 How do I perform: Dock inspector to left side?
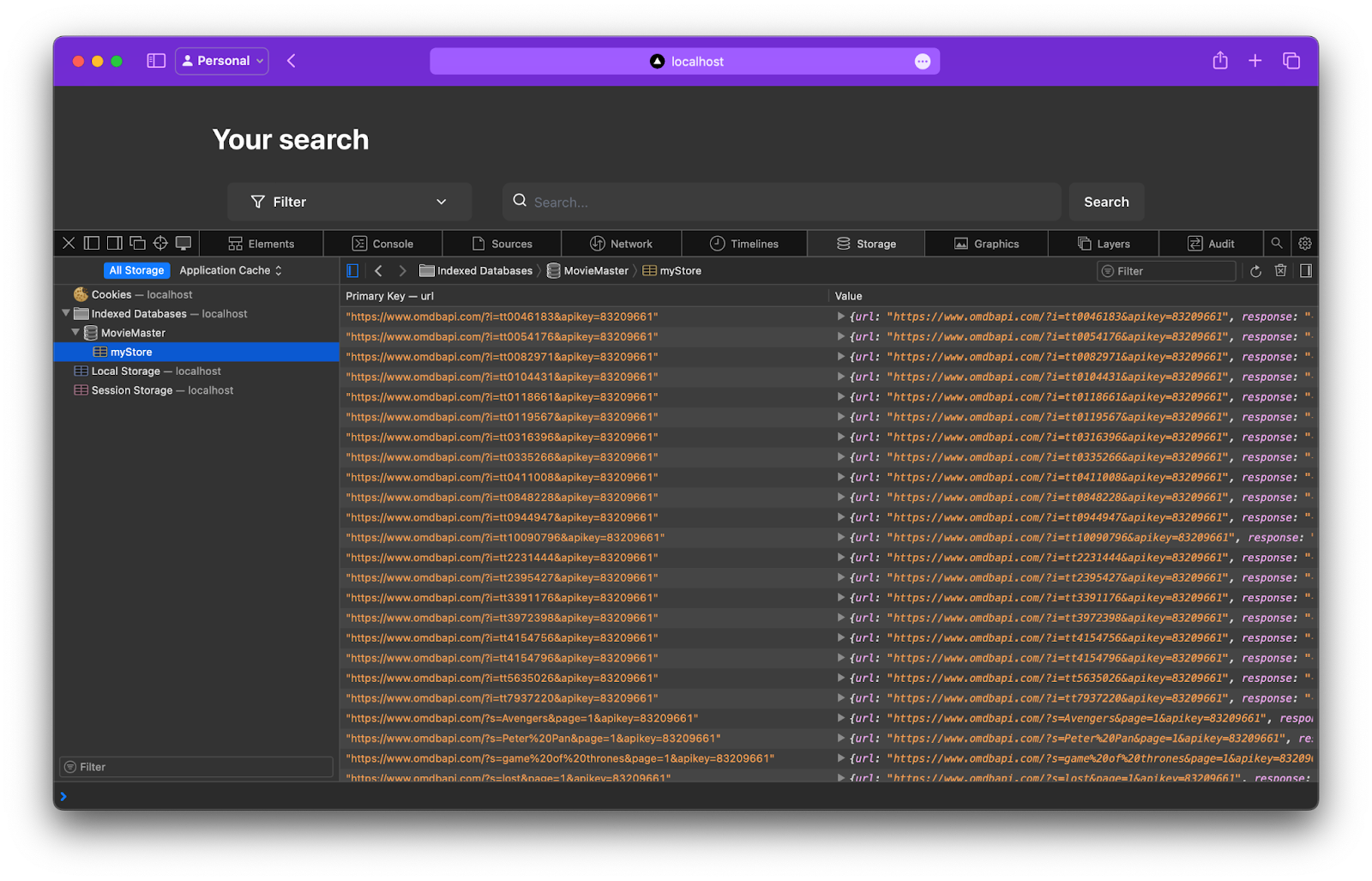[92, 244]
